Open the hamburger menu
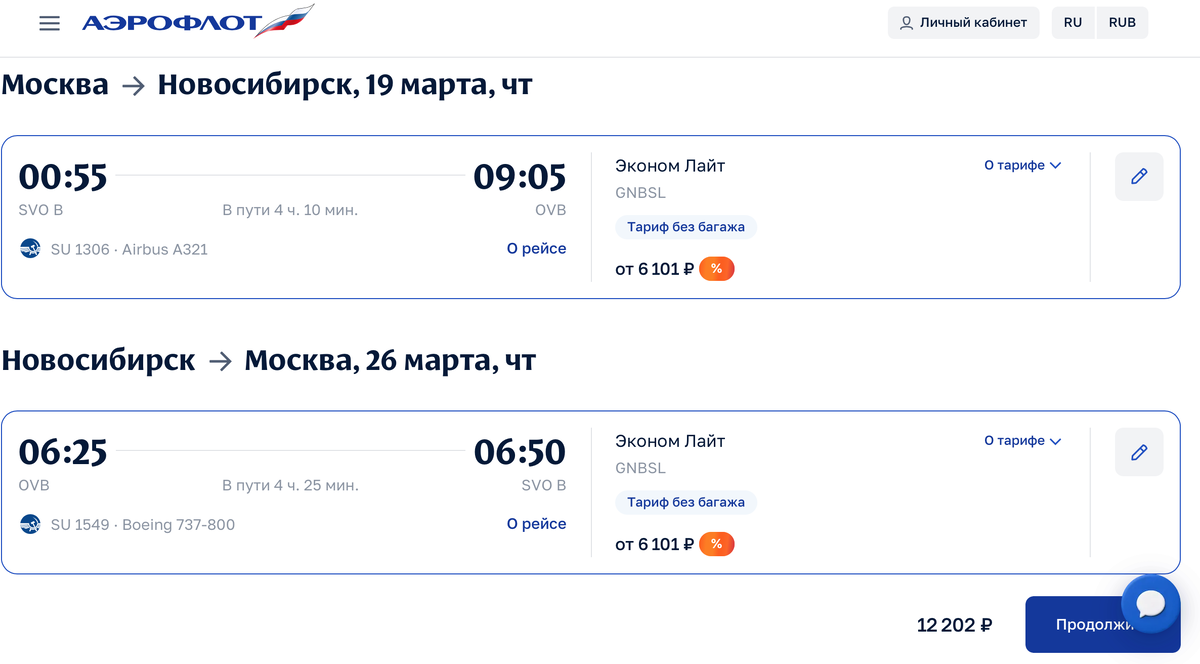Screen dimensions: 1200x664 click(x=50, y=23)
